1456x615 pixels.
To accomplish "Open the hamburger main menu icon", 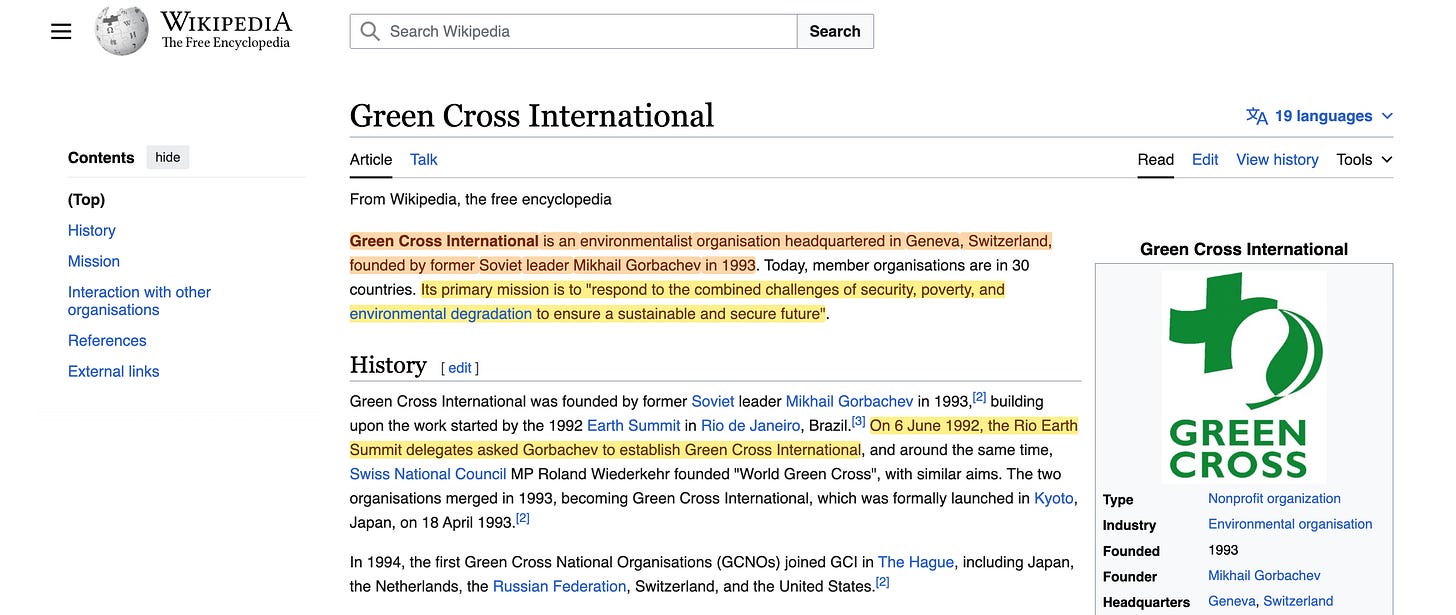I will 61,31.
